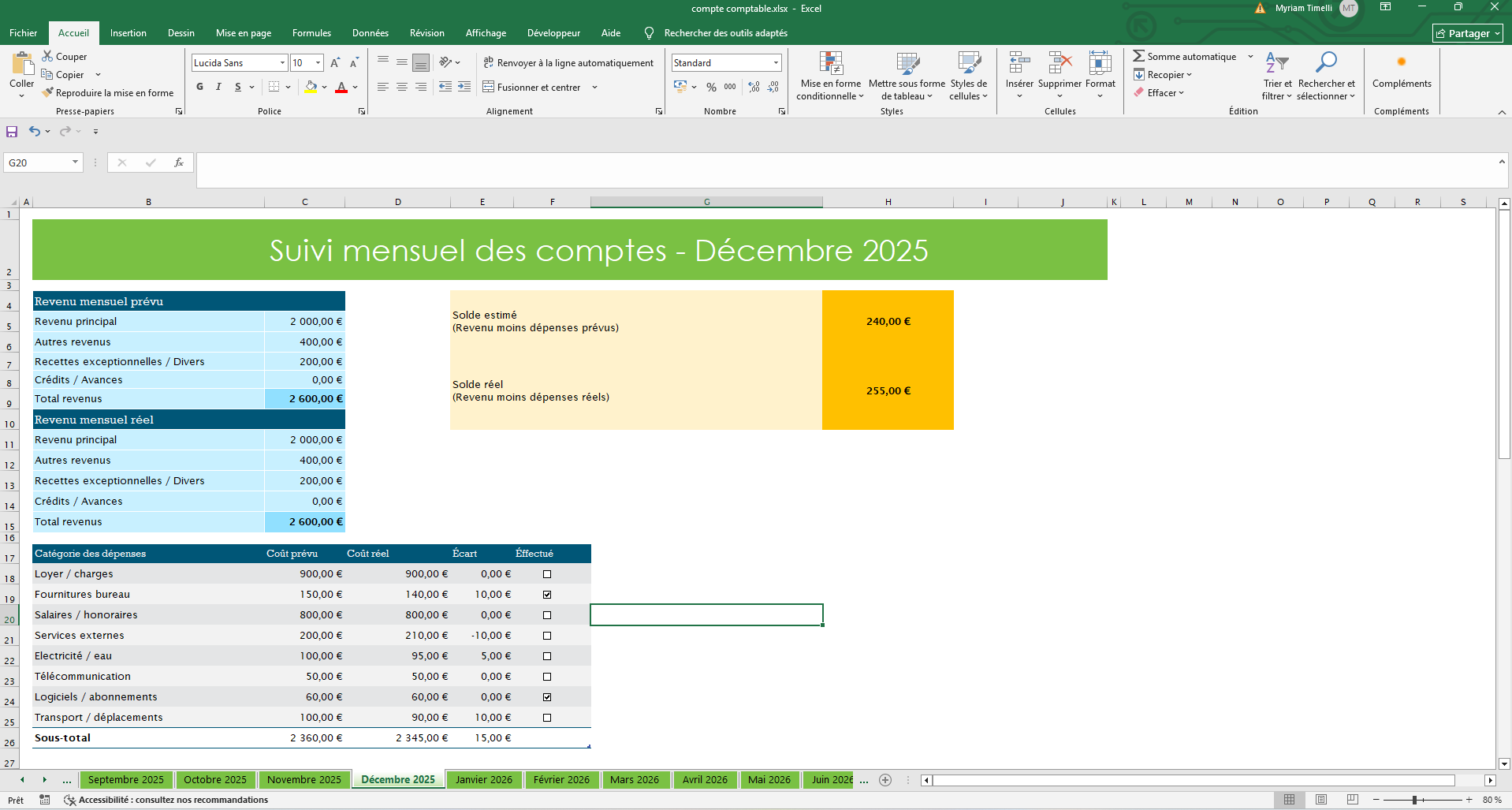
Task: Click the Partager button
Action: coord(1467,33)
